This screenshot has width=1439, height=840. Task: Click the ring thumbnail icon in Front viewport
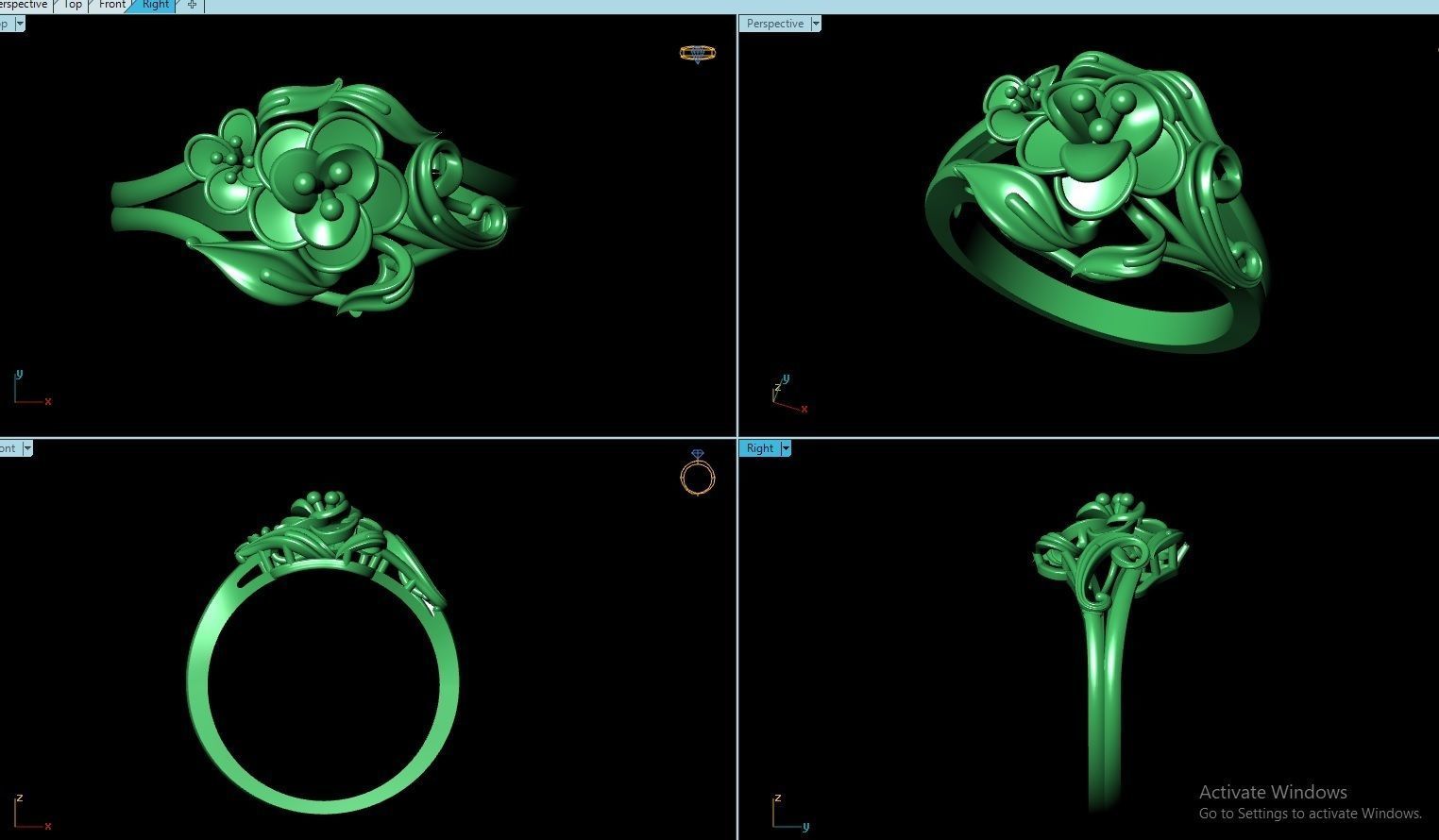697,473
